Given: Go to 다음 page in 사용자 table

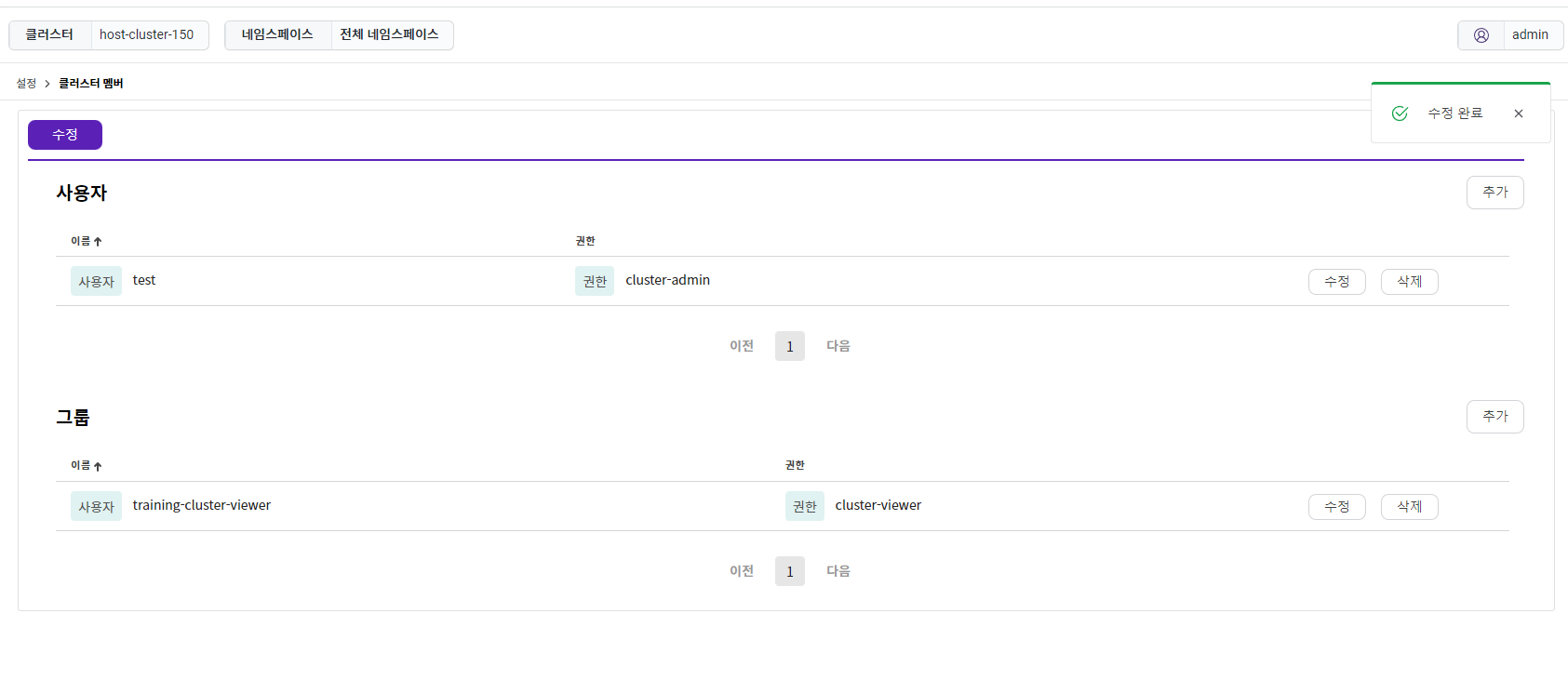Looking at the screenshot, I should pos(838,346).
